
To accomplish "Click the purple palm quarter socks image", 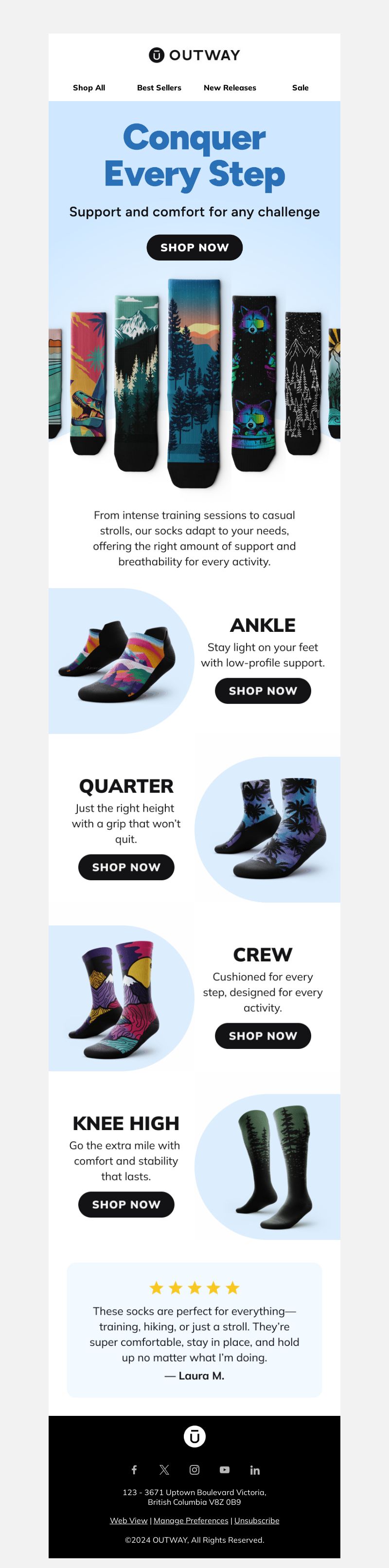I will click(268, 829).
